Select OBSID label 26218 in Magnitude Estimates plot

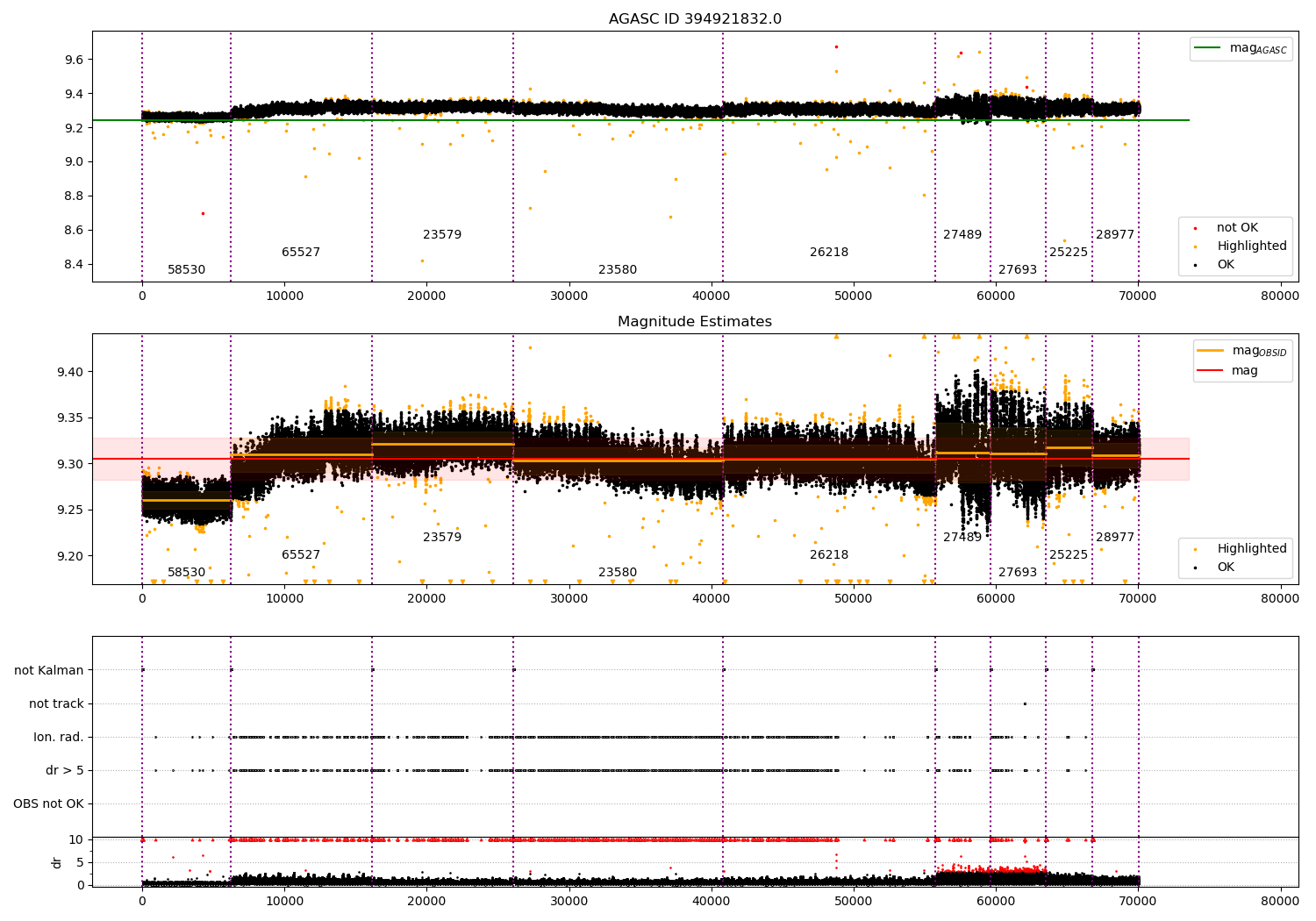click(x=829, y=555)
